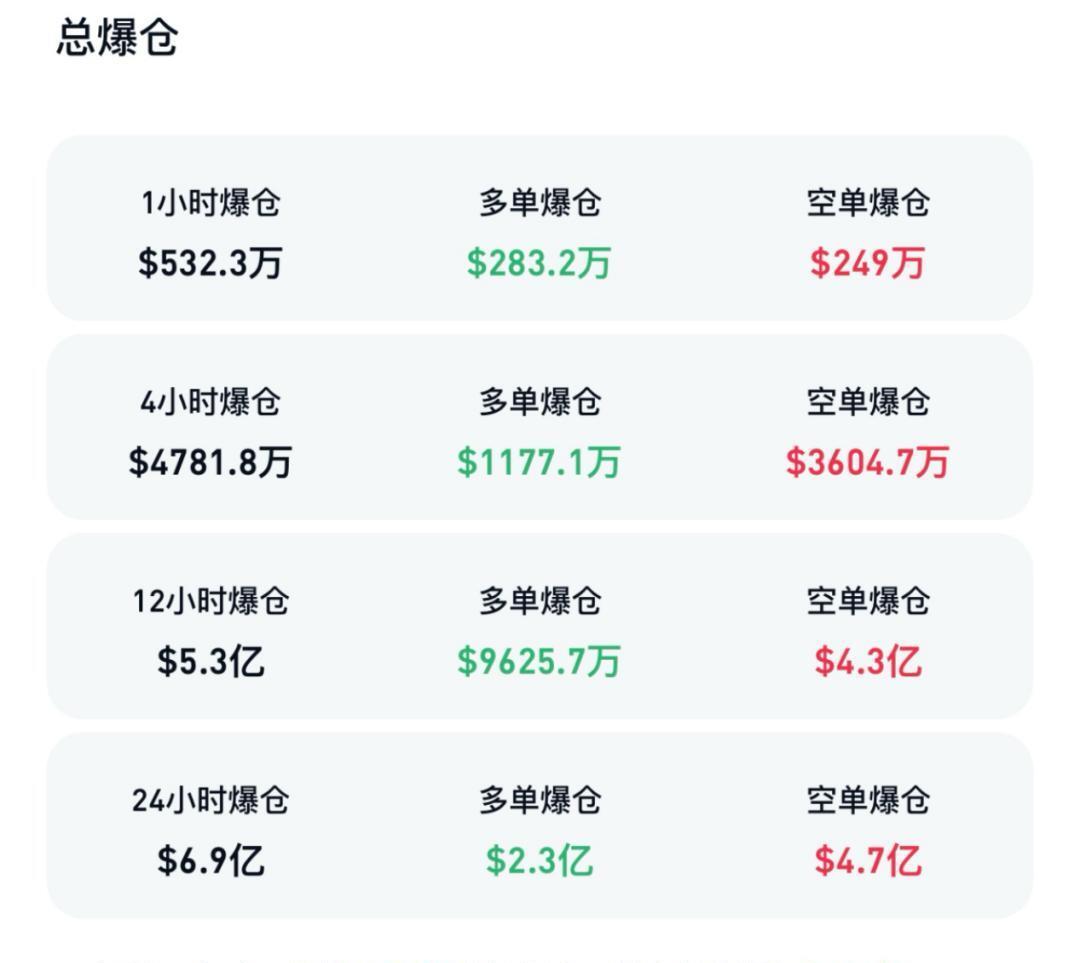The image size is (1069, 963).
Task: Click the $5.3亿 total value
Action: pyautogui.click(x=211, y=660)
